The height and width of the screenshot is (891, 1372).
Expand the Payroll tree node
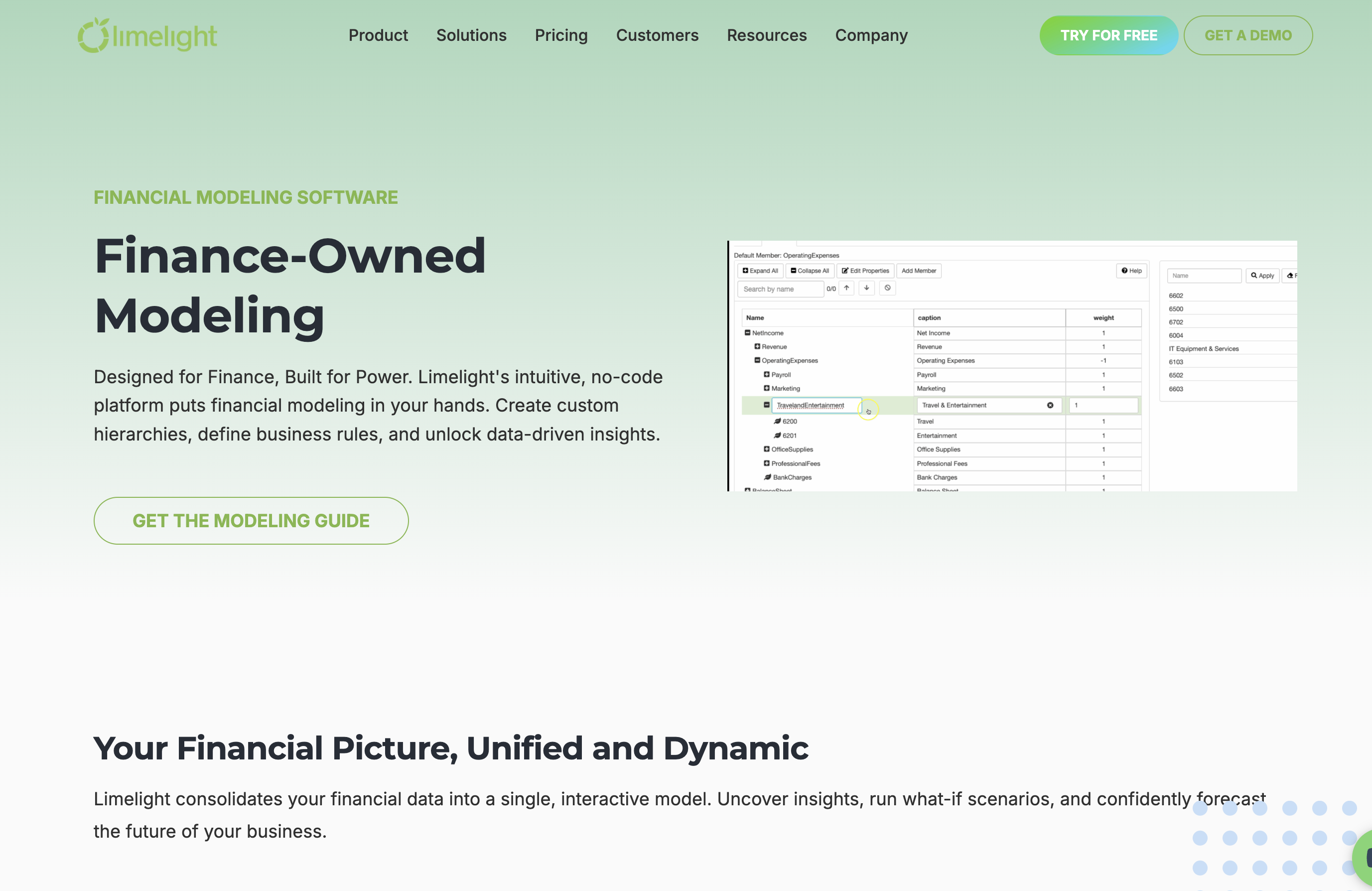pos(767,374)
